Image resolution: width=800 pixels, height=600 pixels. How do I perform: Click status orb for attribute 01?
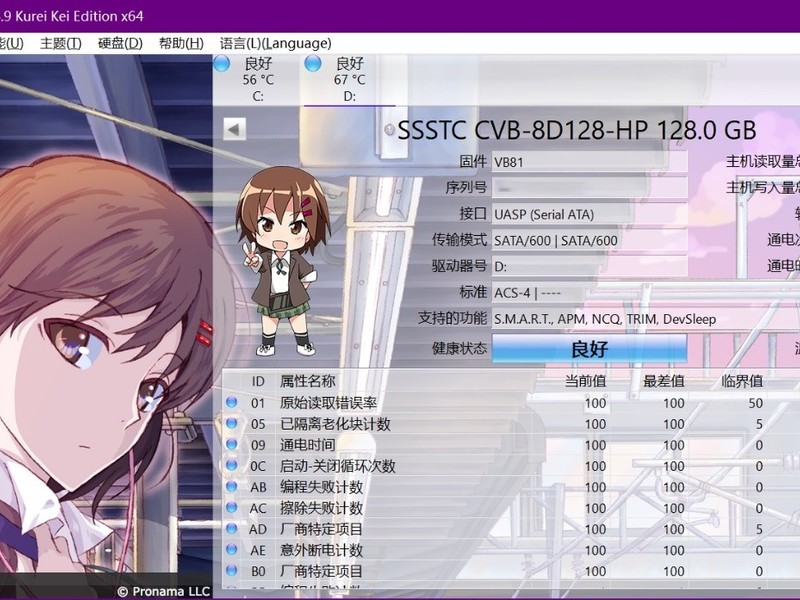coord(232,402)
